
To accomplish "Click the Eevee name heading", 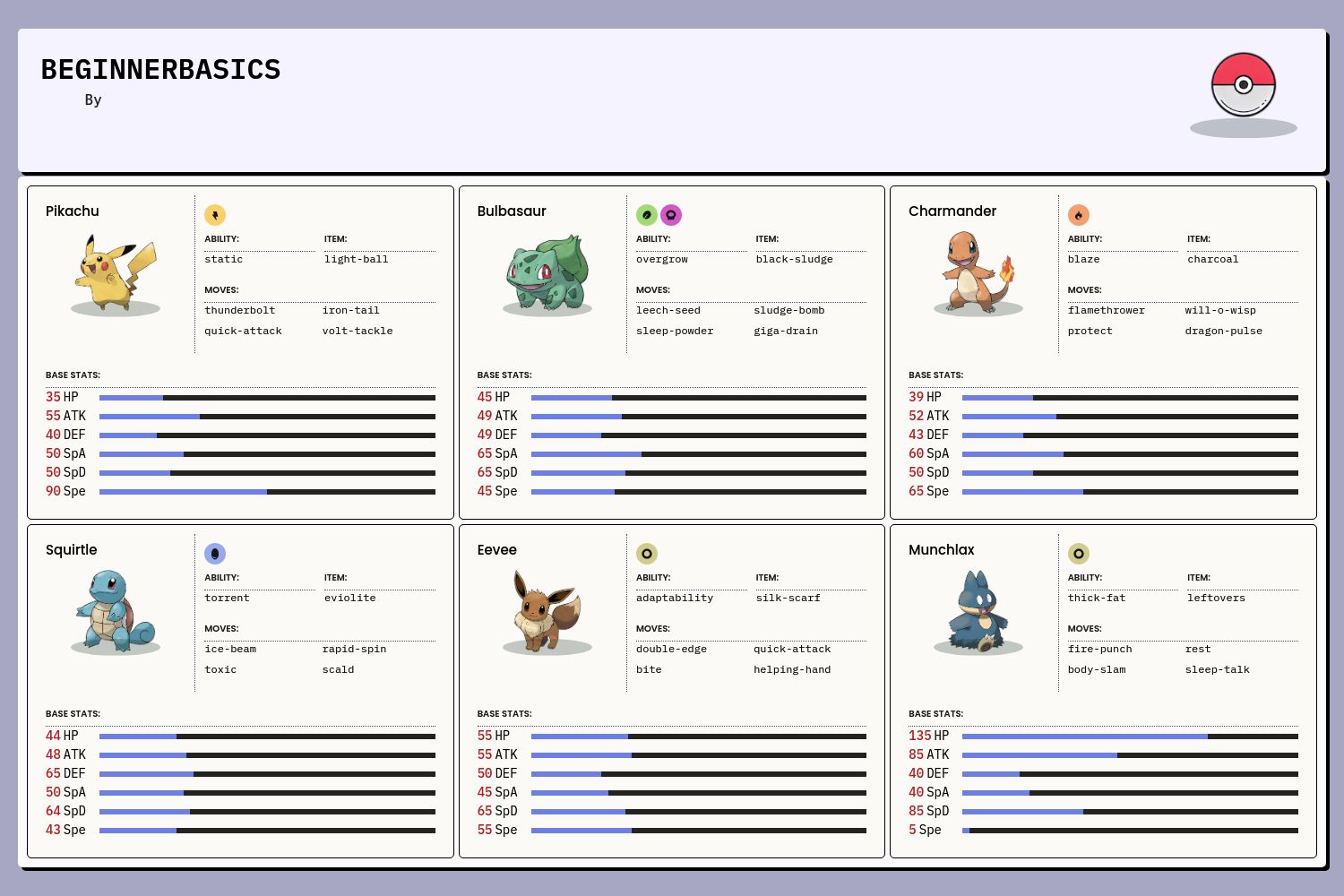I will tap(497, 550).
